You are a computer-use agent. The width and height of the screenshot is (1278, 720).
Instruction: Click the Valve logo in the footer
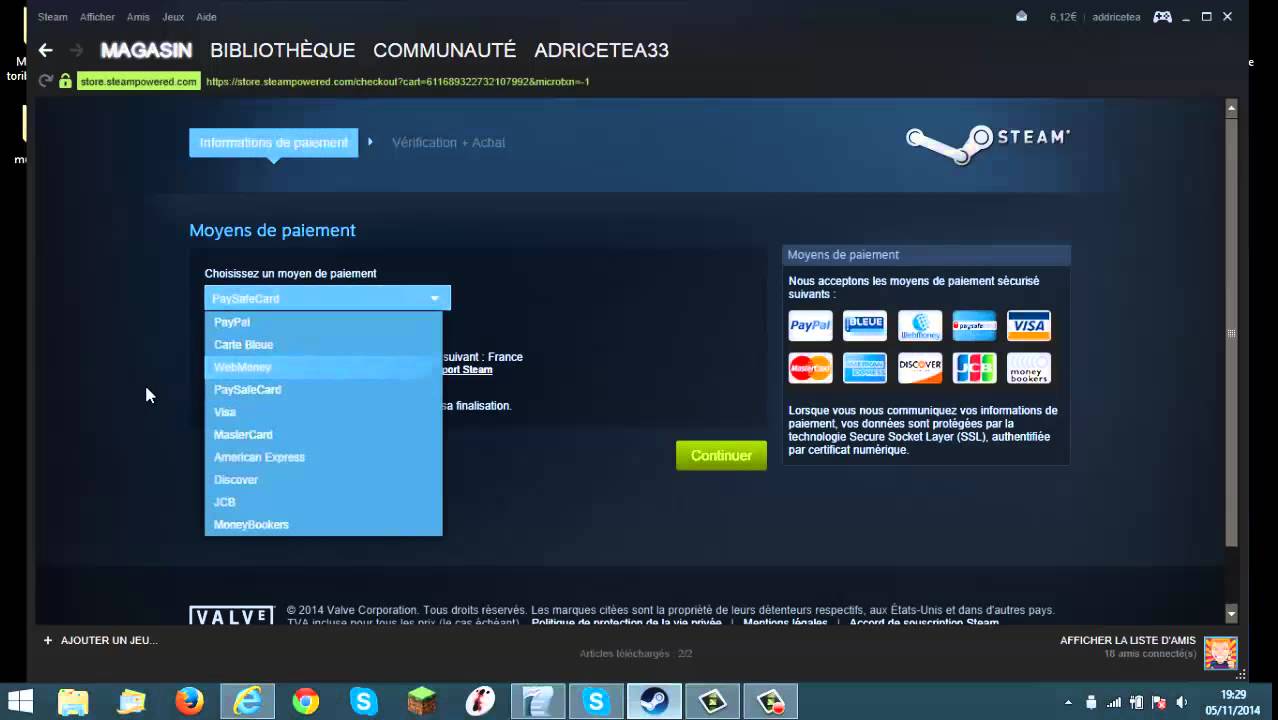click(x=231, y=616)
